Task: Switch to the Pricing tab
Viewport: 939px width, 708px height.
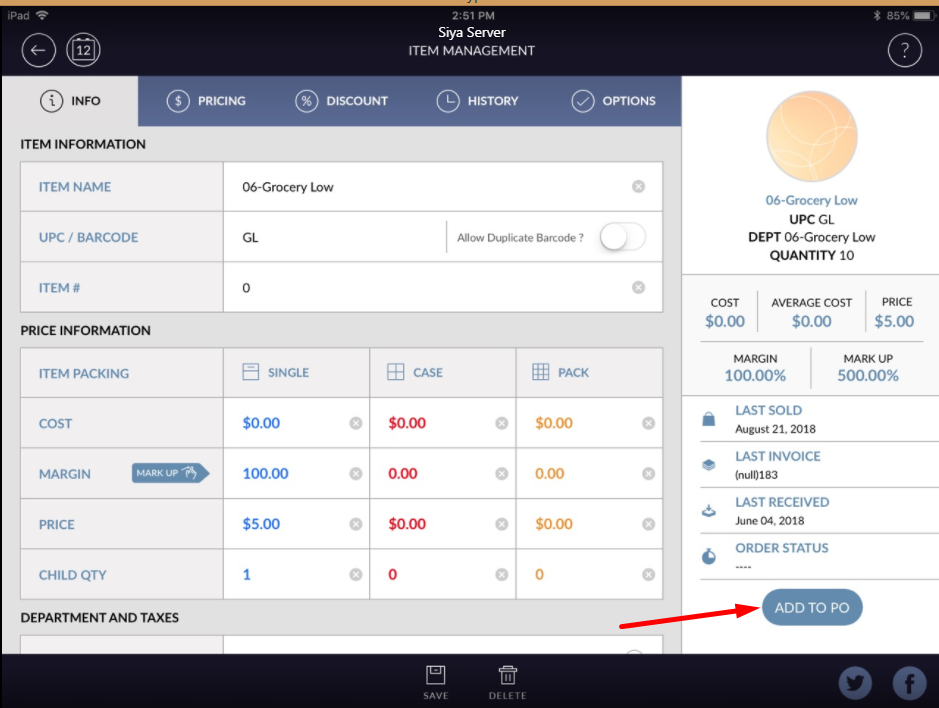Action: pyautogui.click(x=207, y=101)
